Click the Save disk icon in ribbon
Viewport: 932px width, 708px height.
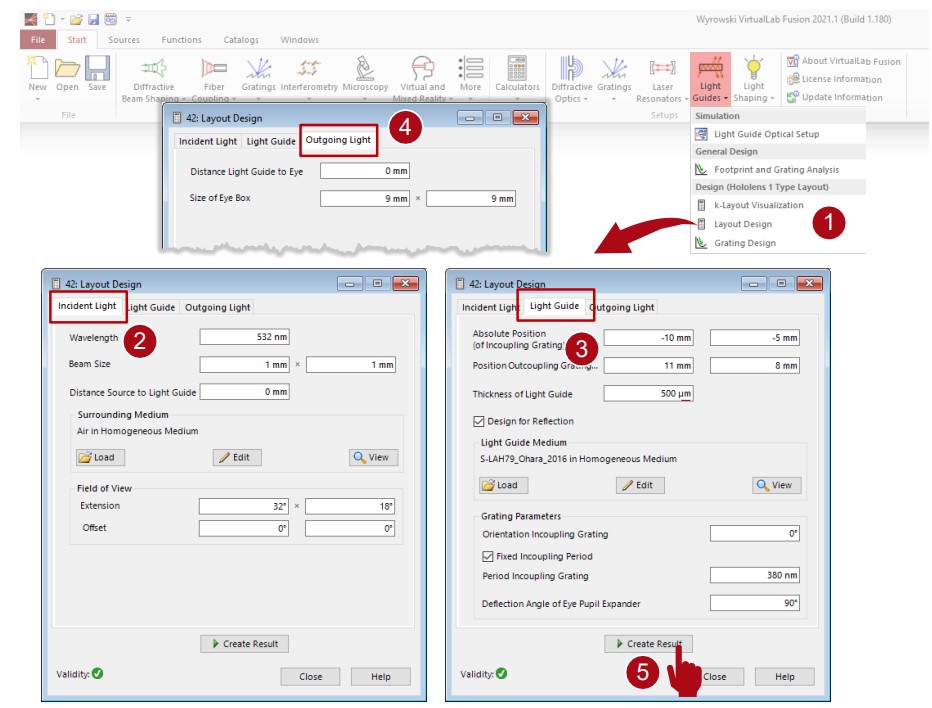pyautogui.click(x=97, y=68)
